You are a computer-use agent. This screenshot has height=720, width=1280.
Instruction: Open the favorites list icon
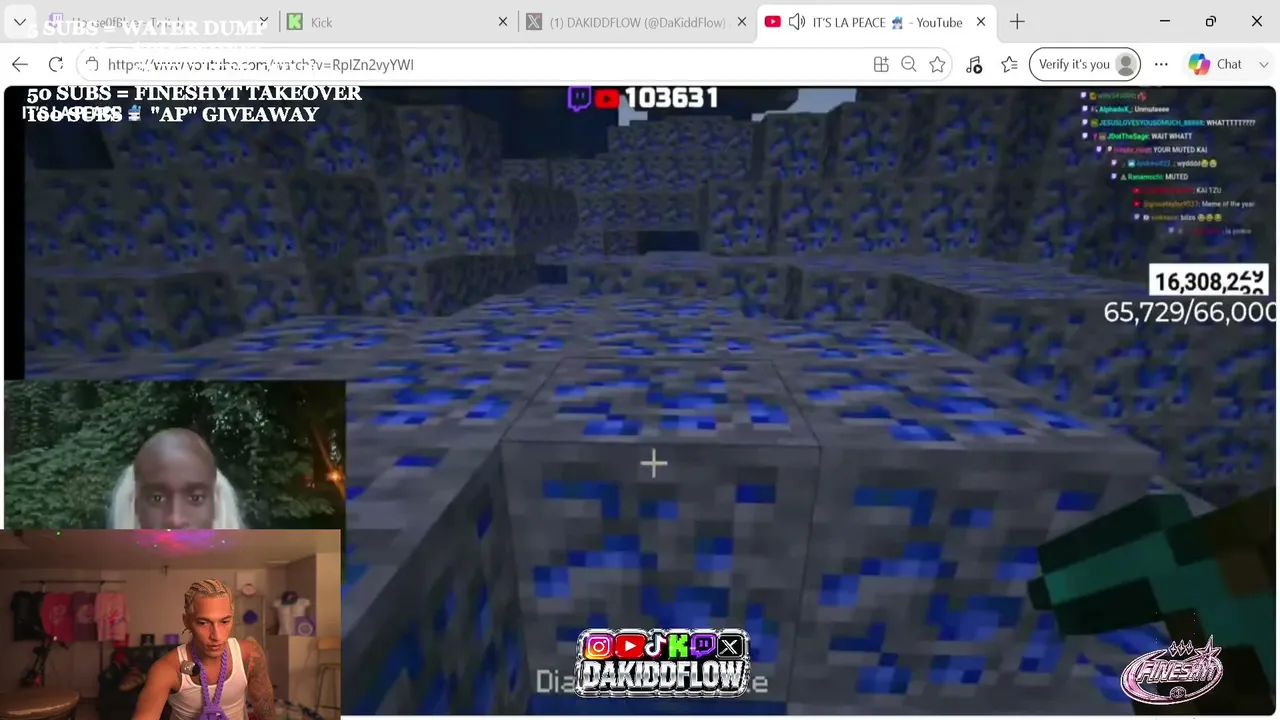click(1010, 64)
